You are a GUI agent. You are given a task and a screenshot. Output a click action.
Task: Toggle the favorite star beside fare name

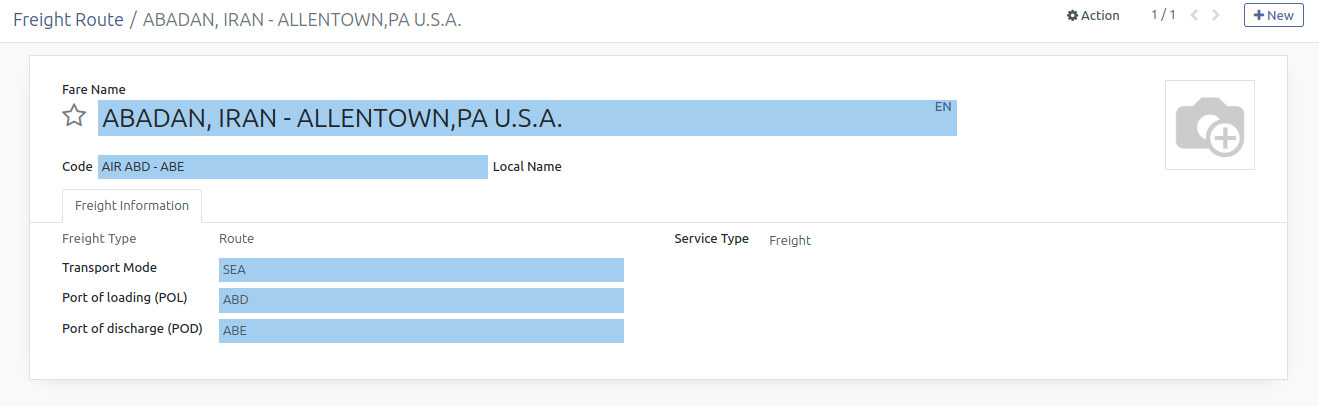pos(74,116)
